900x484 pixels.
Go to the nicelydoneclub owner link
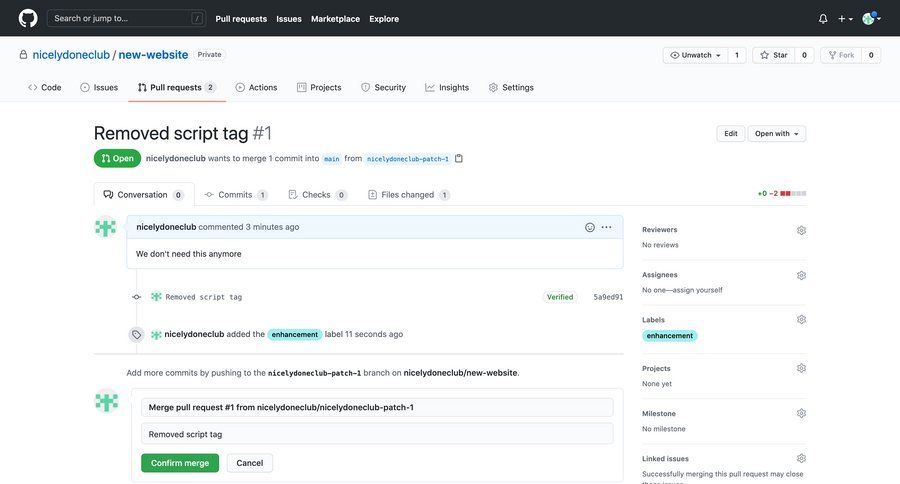click(x=71, y=55)
